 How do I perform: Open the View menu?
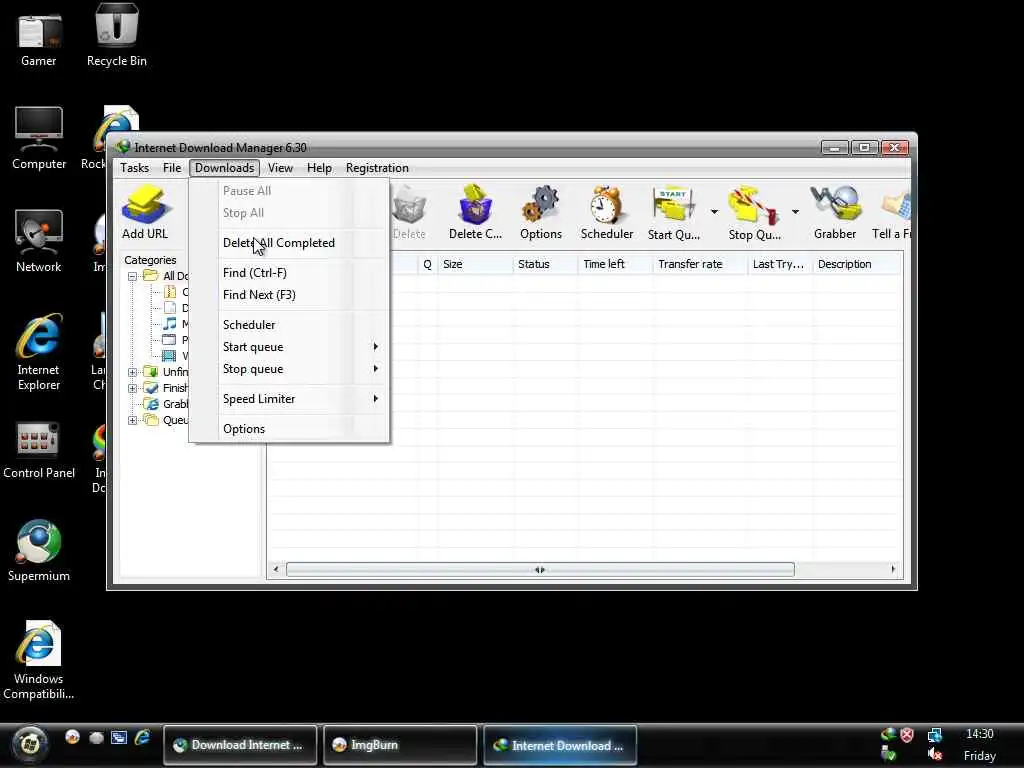280,168
